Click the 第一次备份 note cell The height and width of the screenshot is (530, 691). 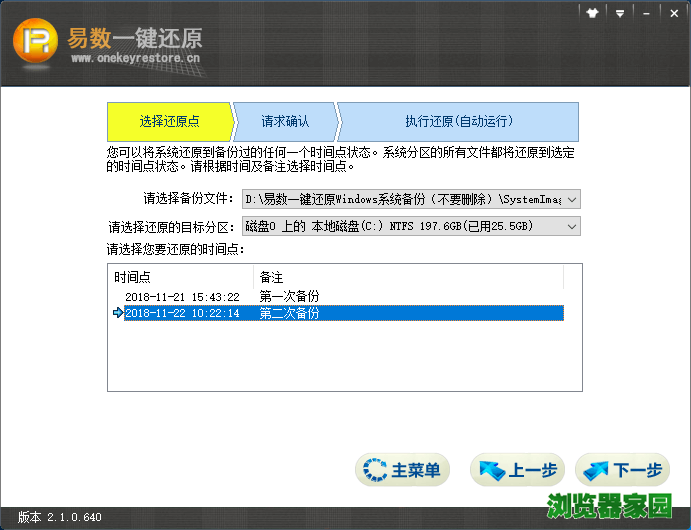289,297
